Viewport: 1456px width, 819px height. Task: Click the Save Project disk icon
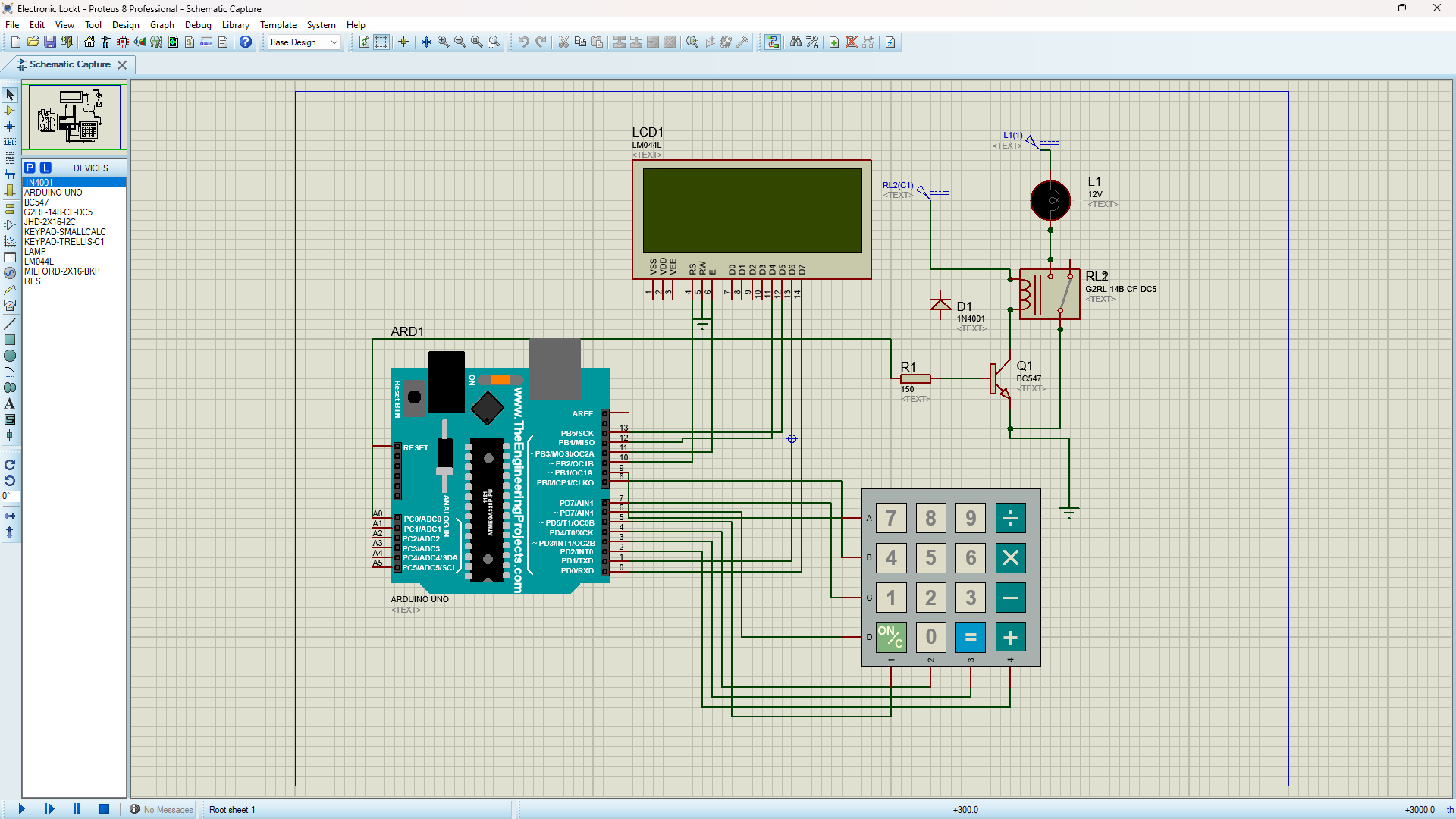click(x=50, y=42)
